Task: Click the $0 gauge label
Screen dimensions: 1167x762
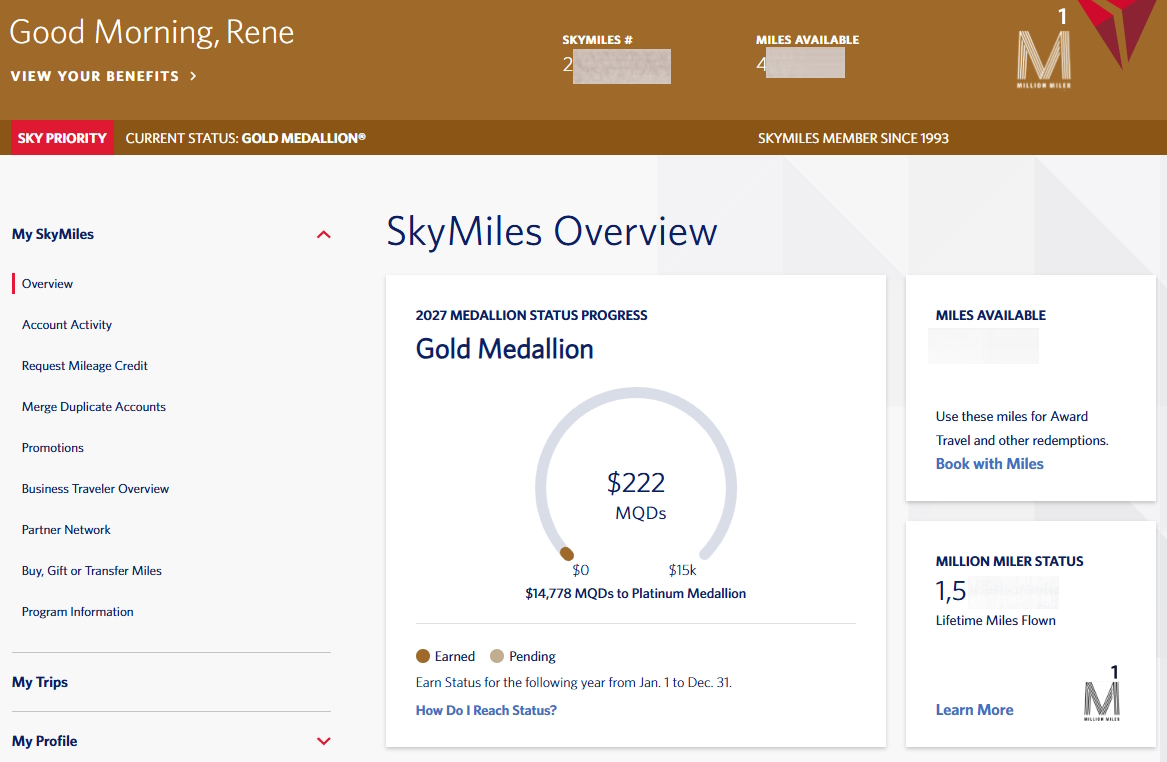Action: (x=581, y=570)
